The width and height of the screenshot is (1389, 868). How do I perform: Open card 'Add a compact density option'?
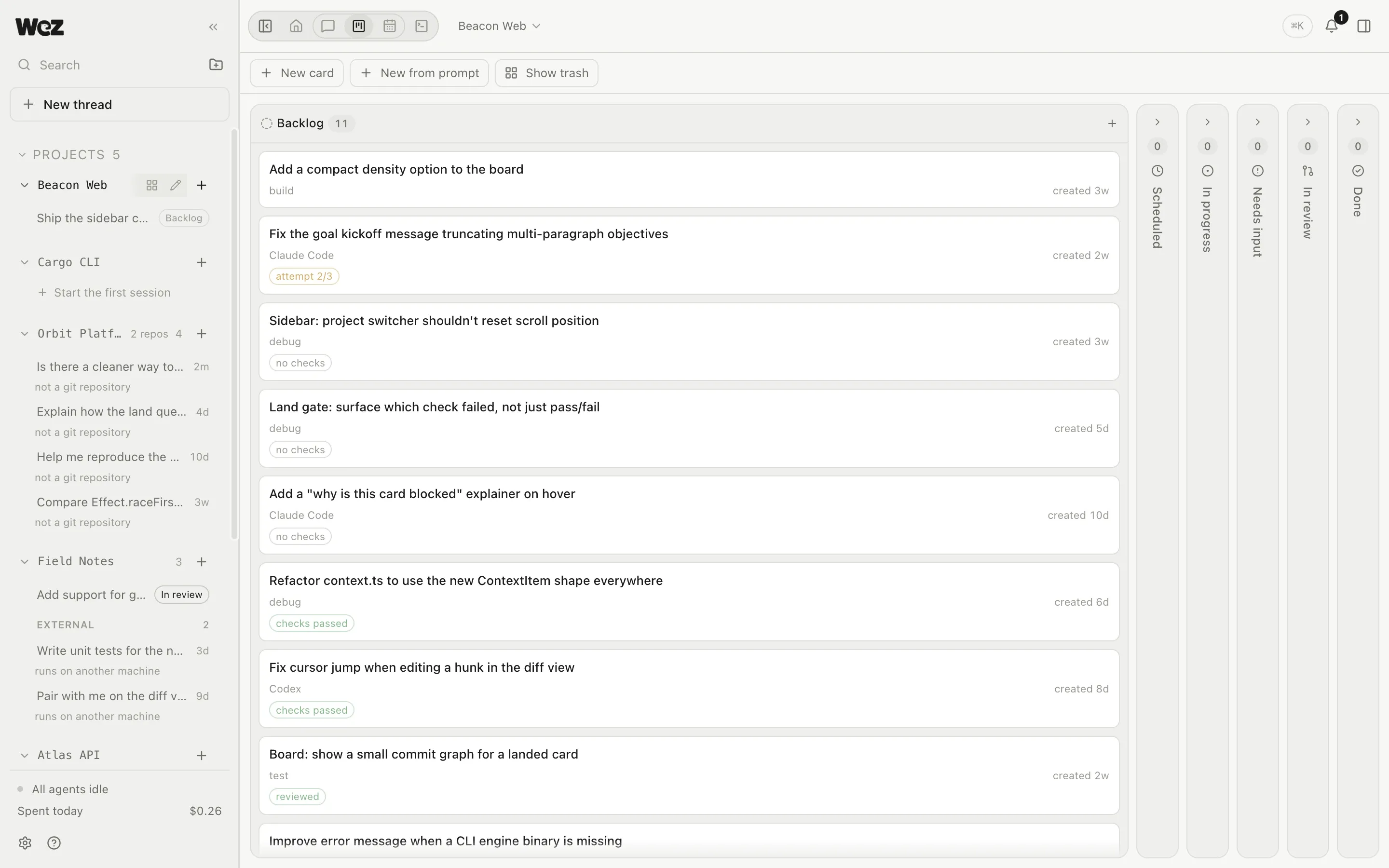(x=689, y=180)
